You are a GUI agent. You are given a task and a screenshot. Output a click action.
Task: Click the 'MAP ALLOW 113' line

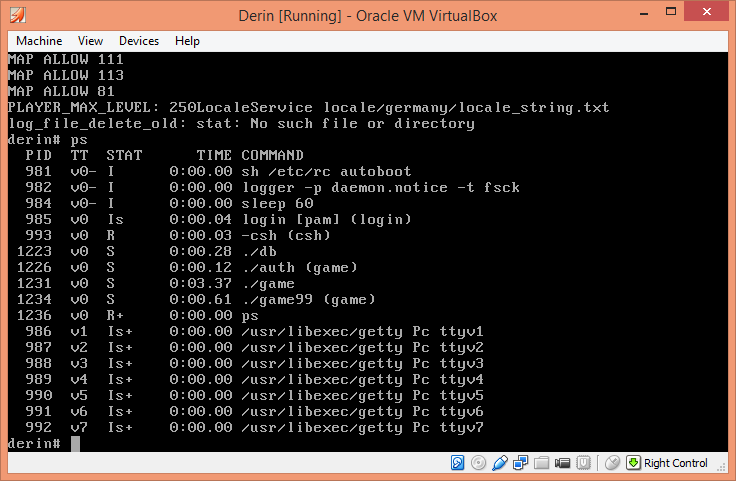coord(66,75)
